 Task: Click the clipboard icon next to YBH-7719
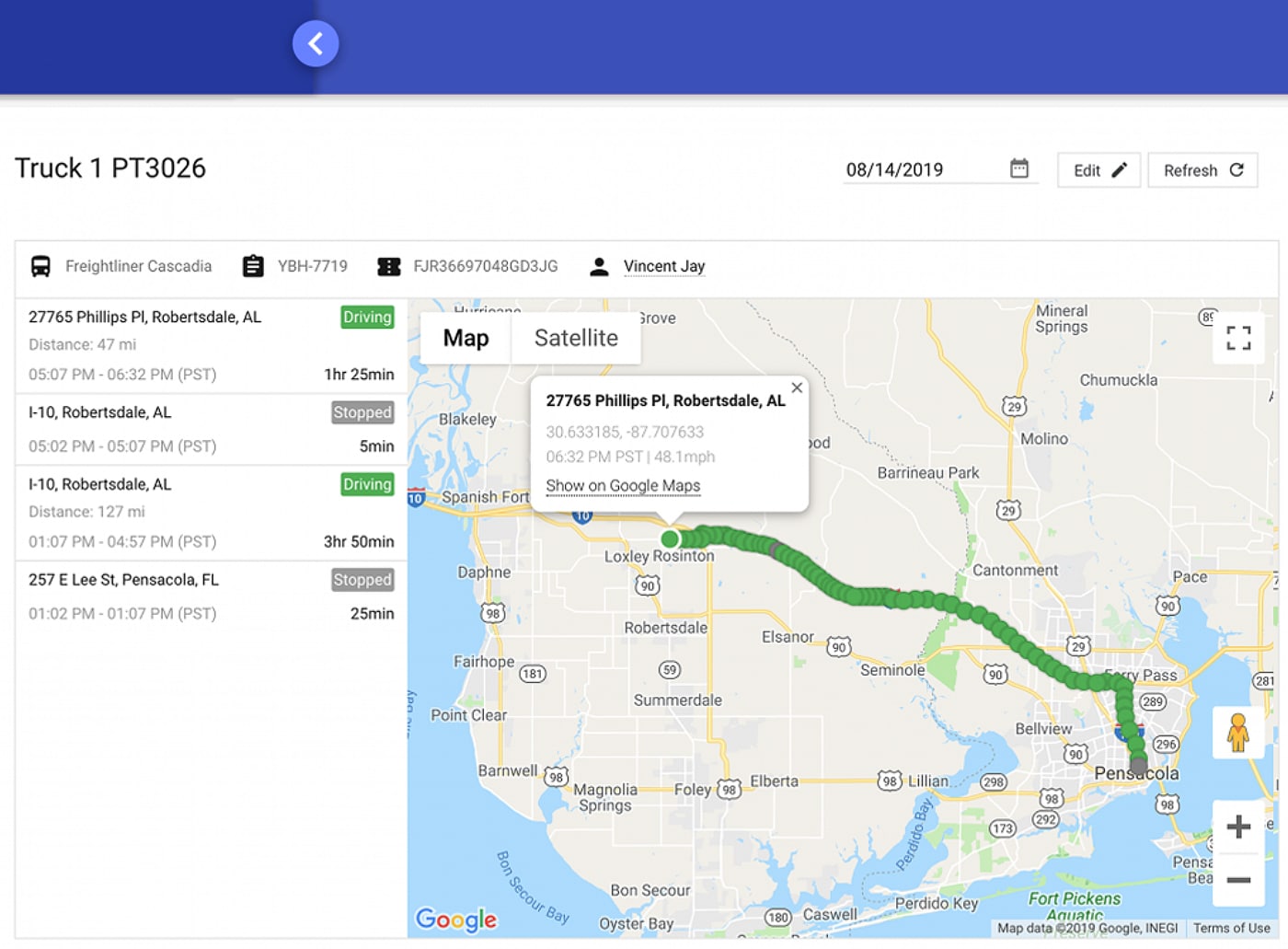[x=253, y=266]
